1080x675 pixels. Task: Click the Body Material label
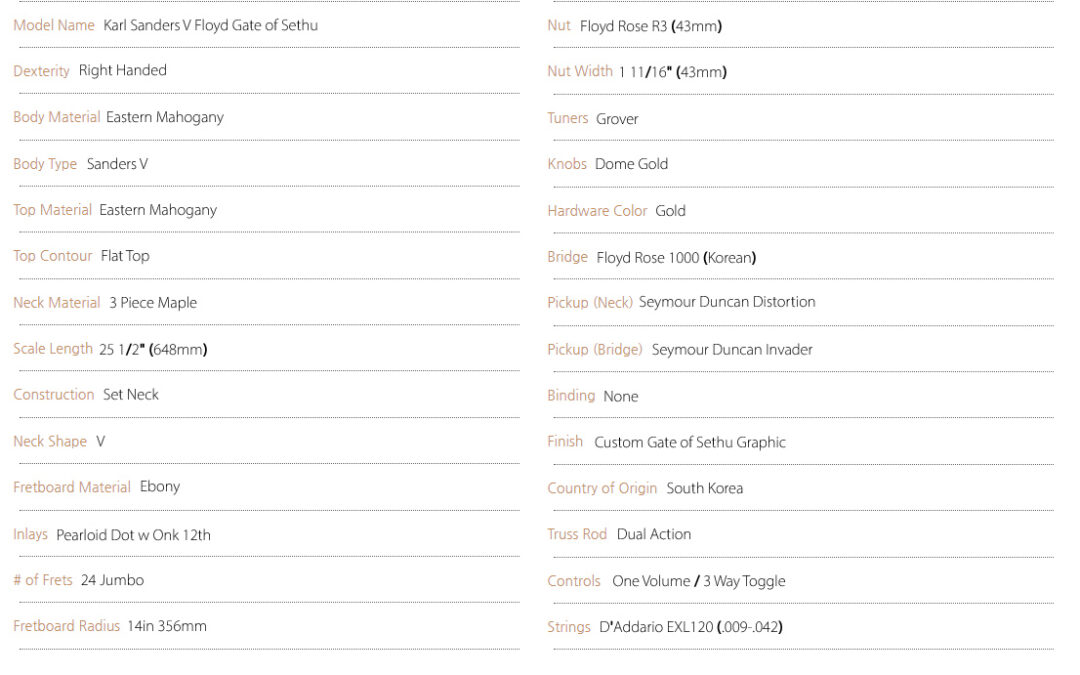coord(56,117)
